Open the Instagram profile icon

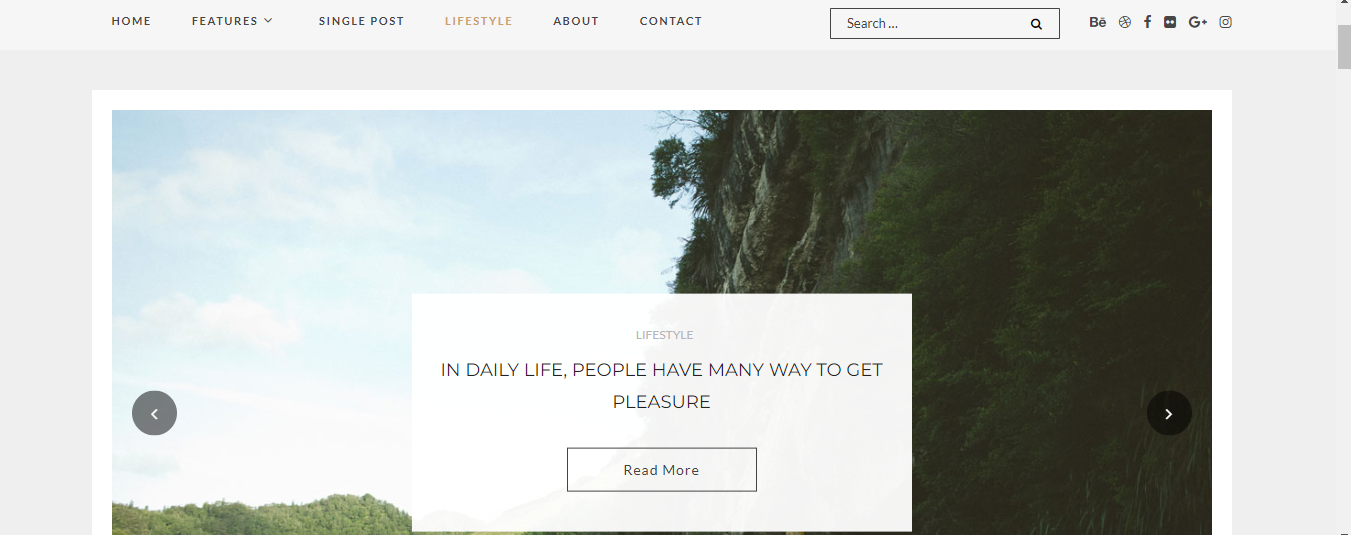pos(1226,22)
